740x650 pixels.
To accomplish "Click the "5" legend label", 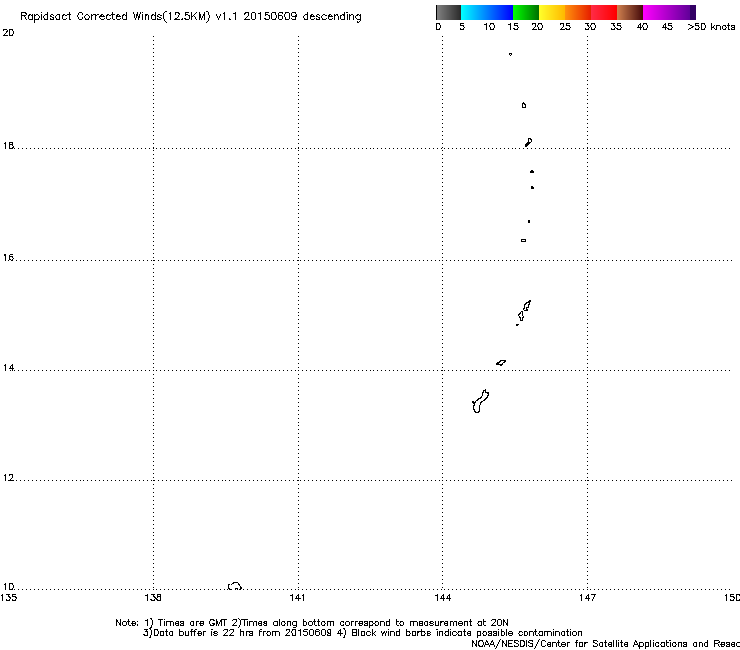I will [x=462, y=27].
